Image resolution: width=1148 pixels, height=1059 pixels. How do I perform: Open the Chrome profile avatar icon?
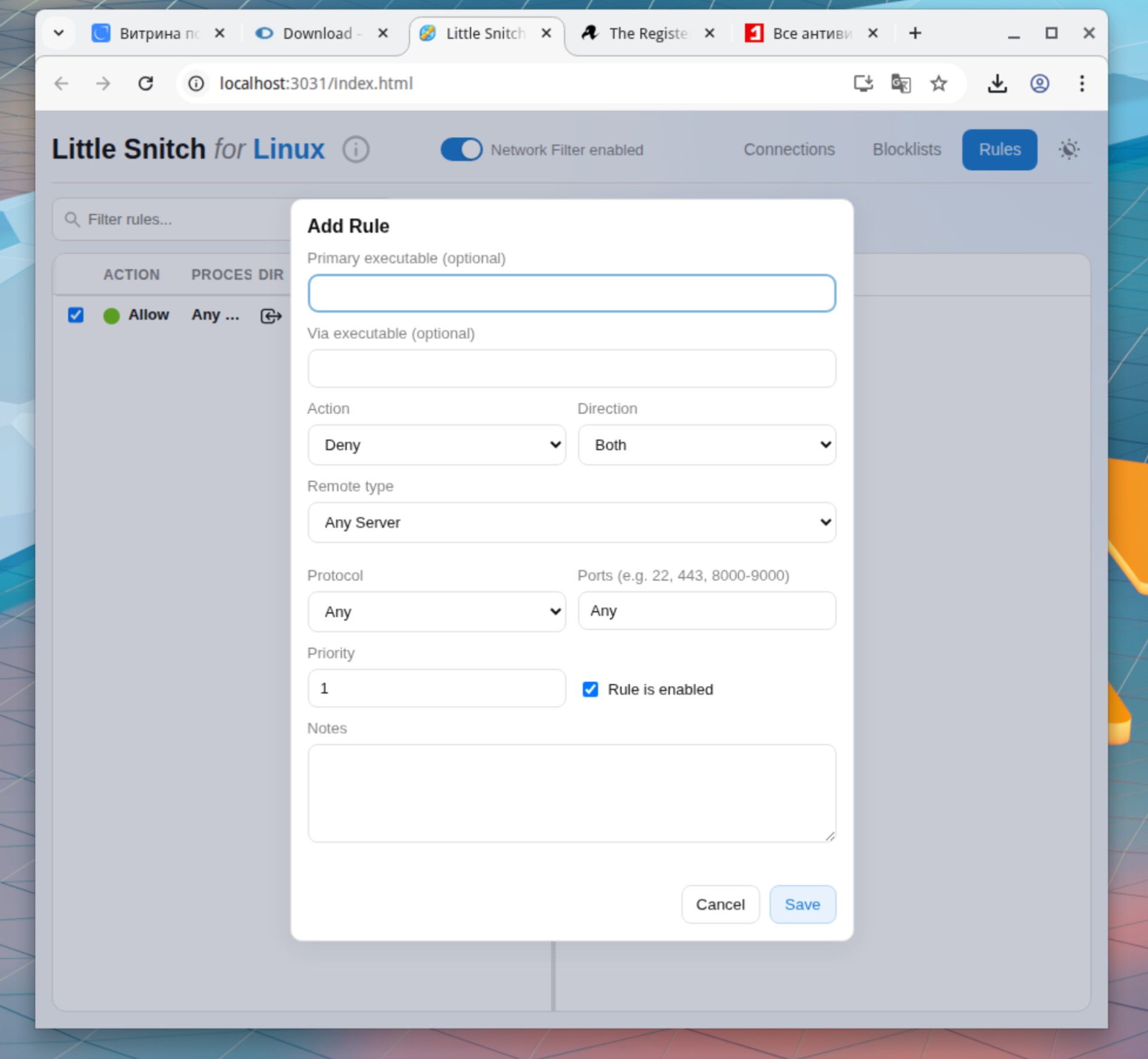coord(1039,83)
